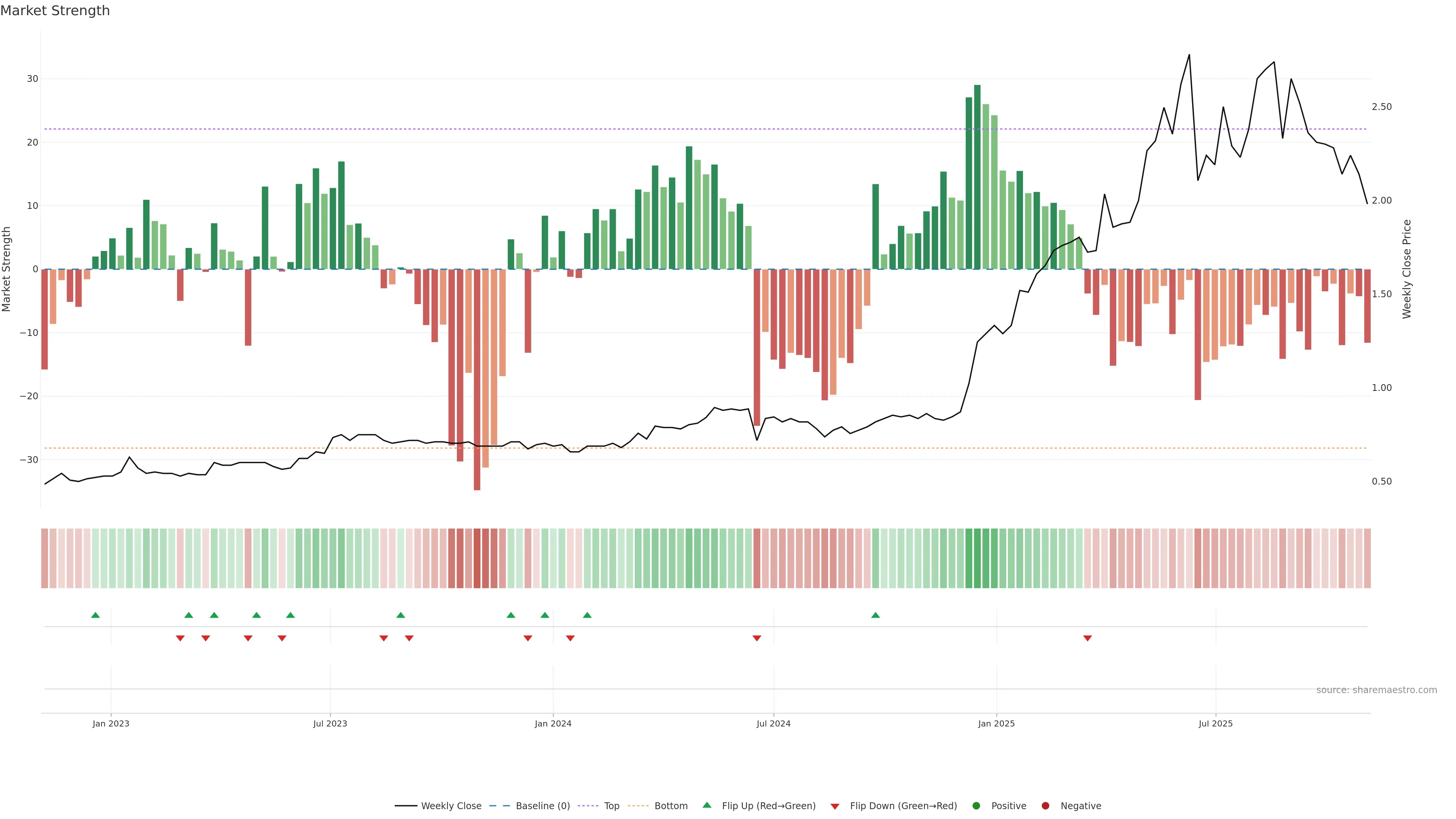Screen dimensions: 1456x819
Task: Click the red Flip Down triangle in legend
Action: (835, 806)
